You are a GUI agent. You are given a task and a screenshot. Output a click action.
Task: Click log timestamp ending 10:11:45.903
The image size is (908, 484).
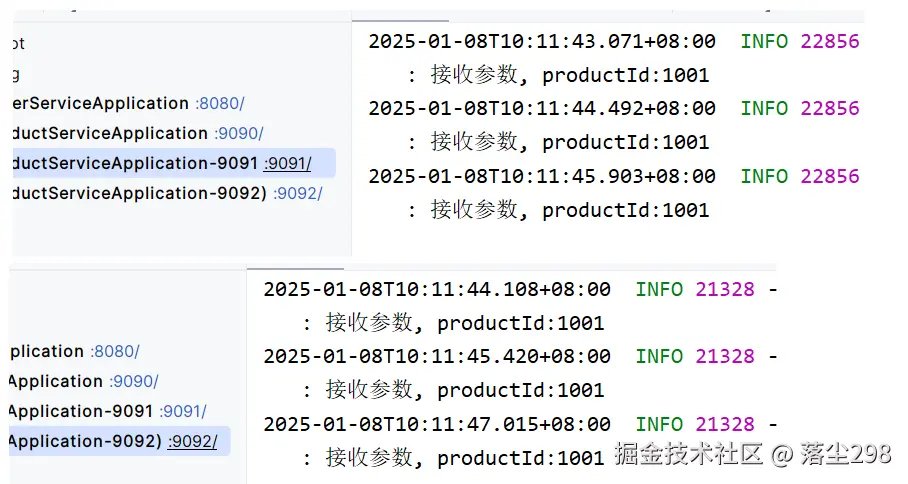pyautogui.click(x=541, y=176)
